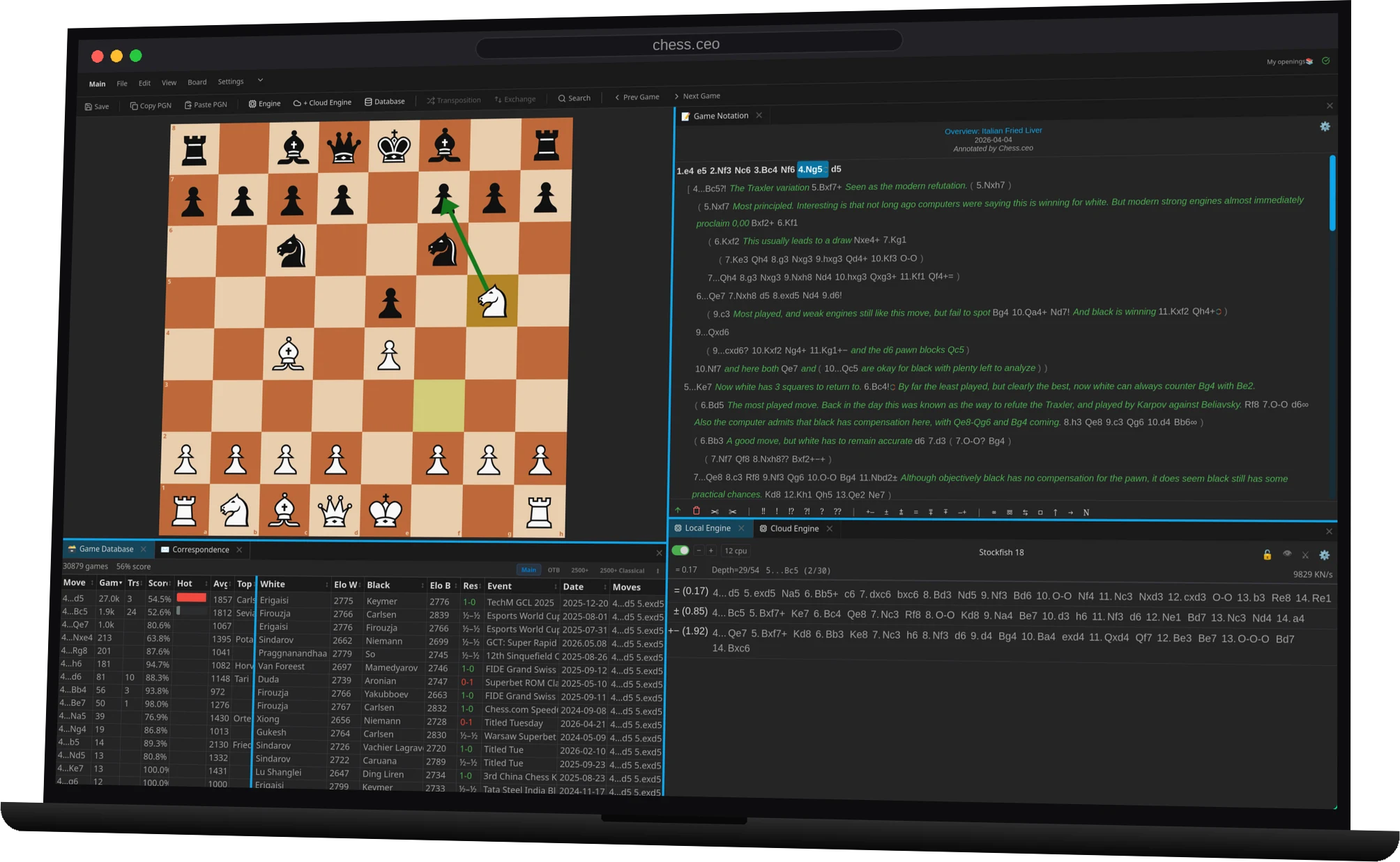Decrease engine cpu with minus button
This screenshot has height=862, width=1400.
[x=699, y=550]
